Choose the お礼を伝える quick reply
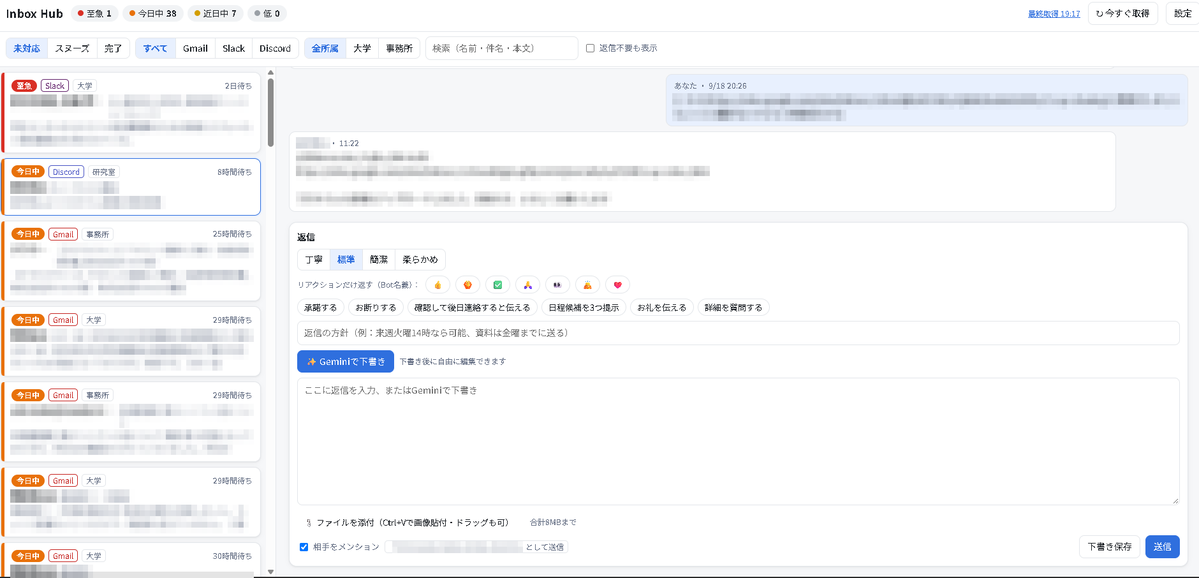This screenshot has width=1199, height=578. 661,307
